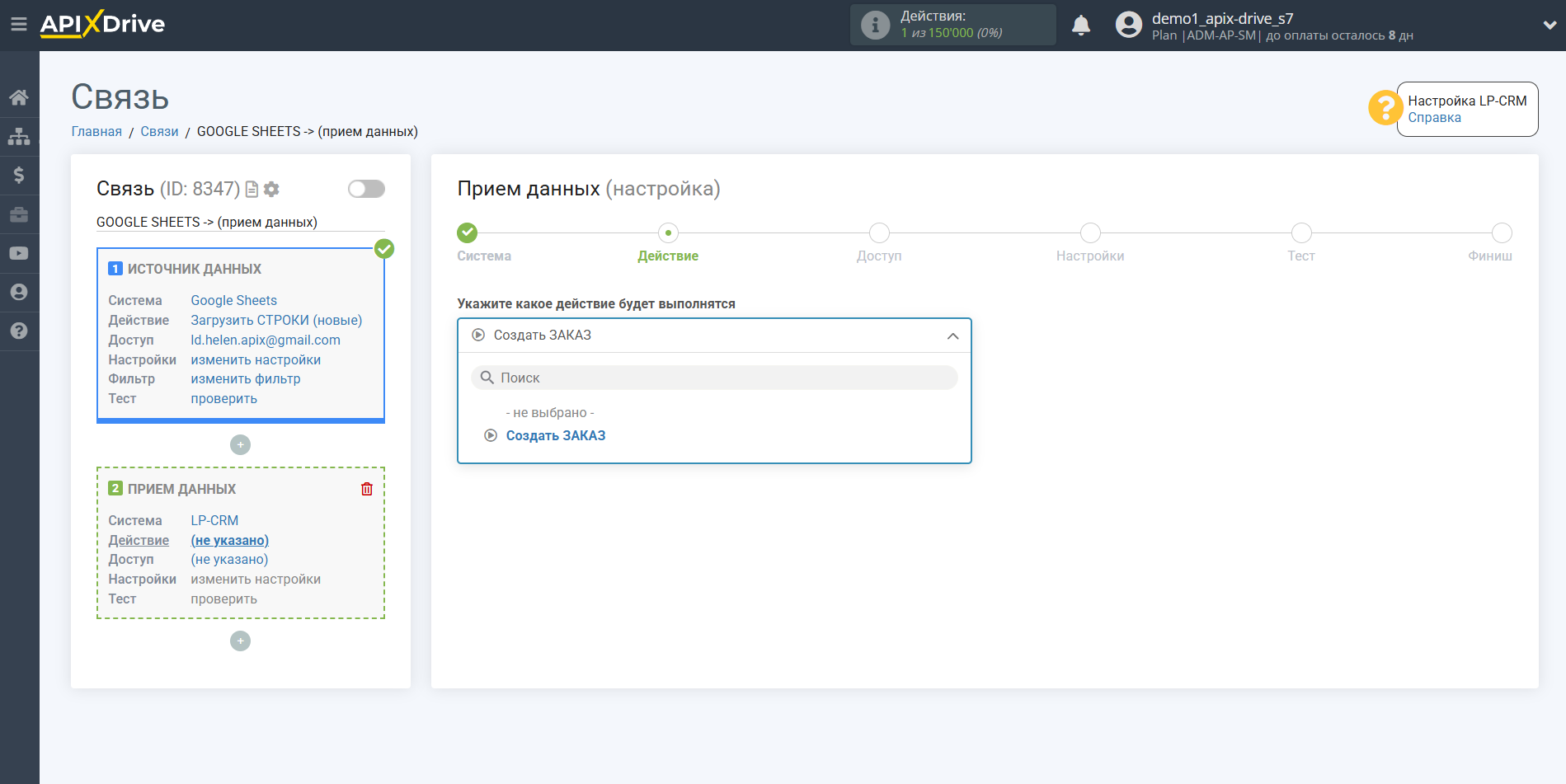Open the billing dollar sidebar icon
Viewport: 1566px width, 784px height.
(19, 175)
